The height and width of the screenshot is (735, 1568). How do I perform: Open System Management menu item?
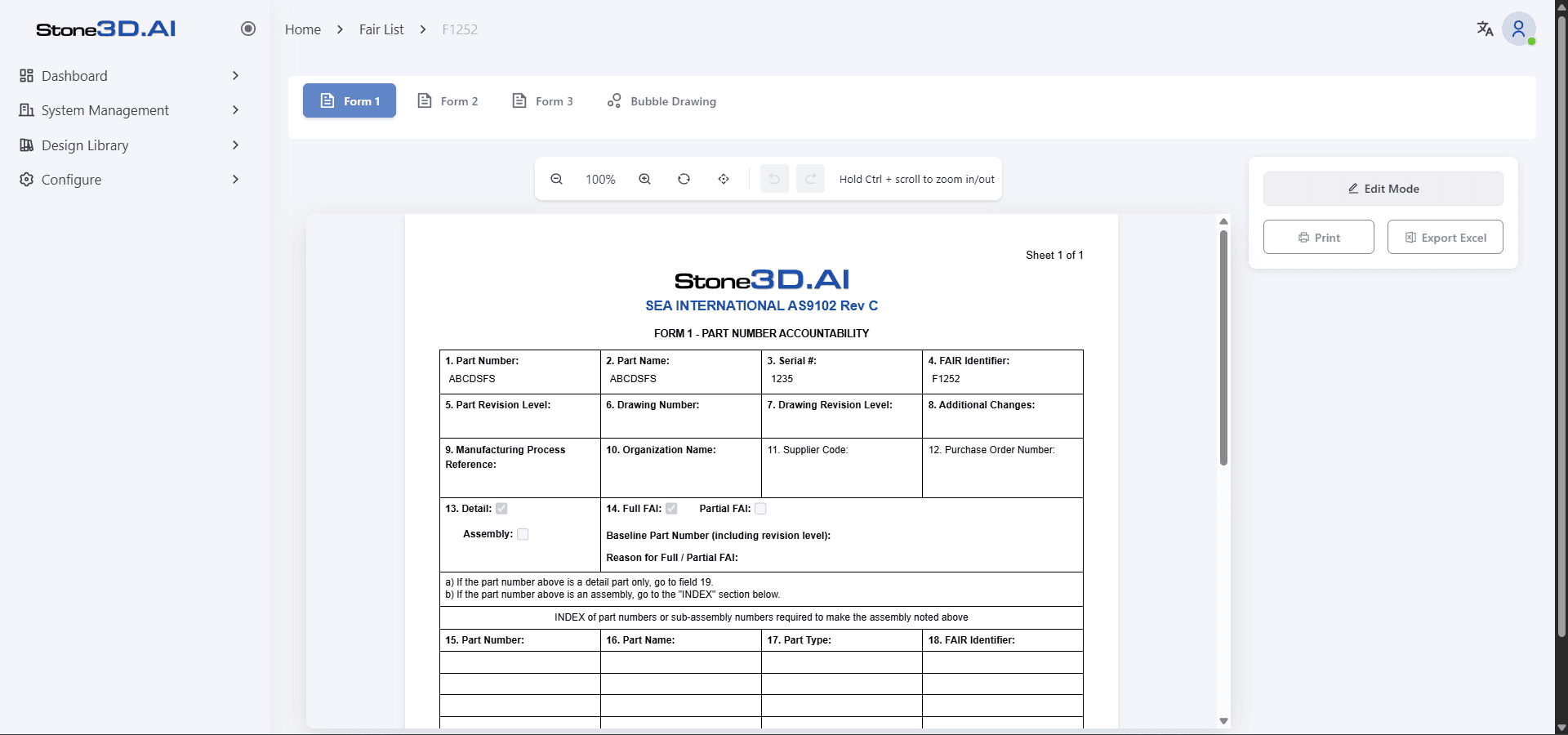coord(131,110)
